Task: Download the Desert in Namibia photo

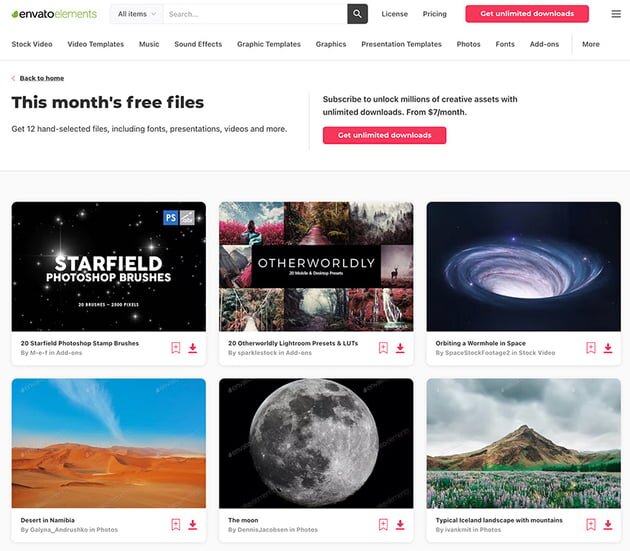Action: (193, 524)
